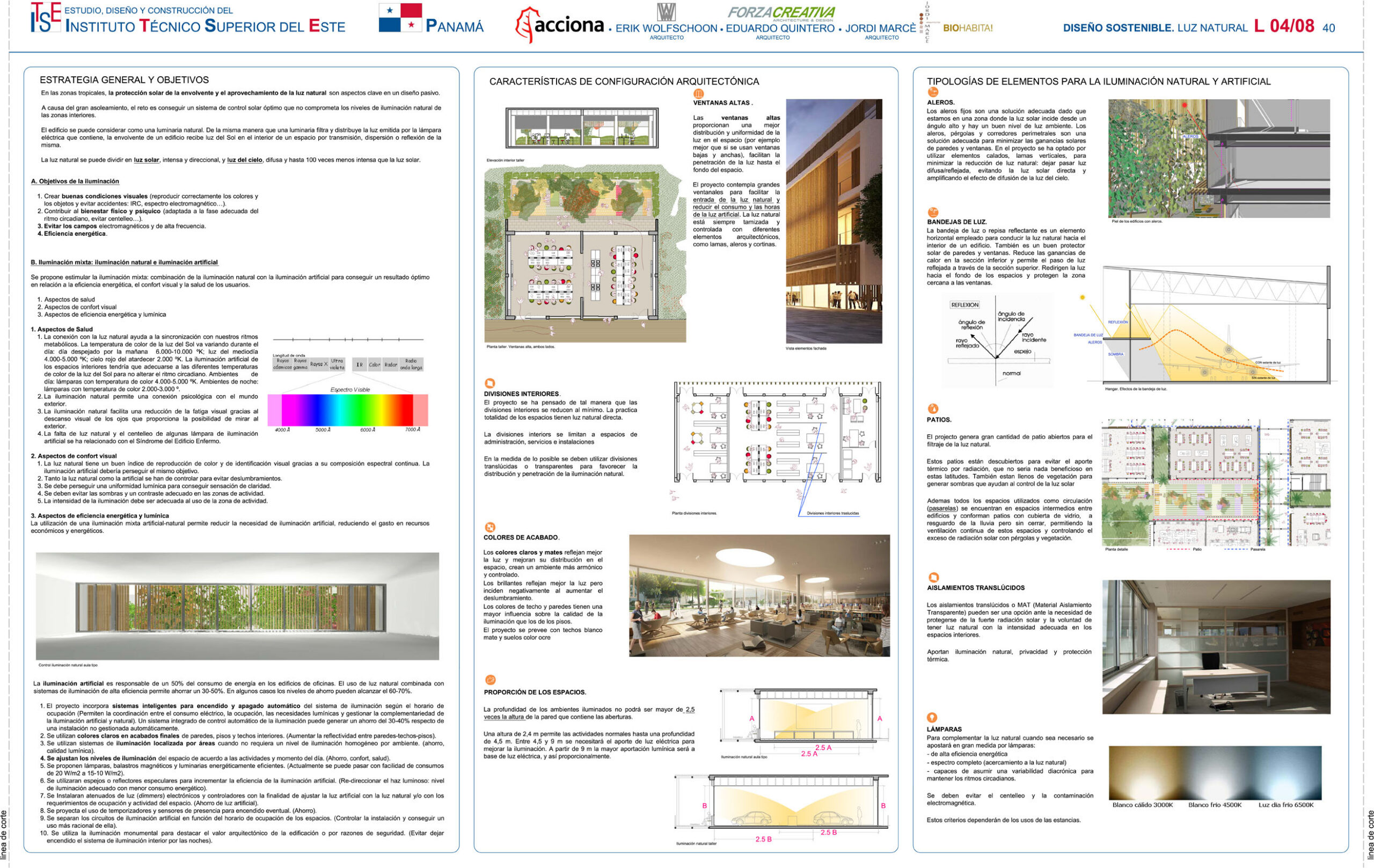Click the FORZACREATIVA logo text
This screenshot has width=1374, height=868.
coord(780,12)
